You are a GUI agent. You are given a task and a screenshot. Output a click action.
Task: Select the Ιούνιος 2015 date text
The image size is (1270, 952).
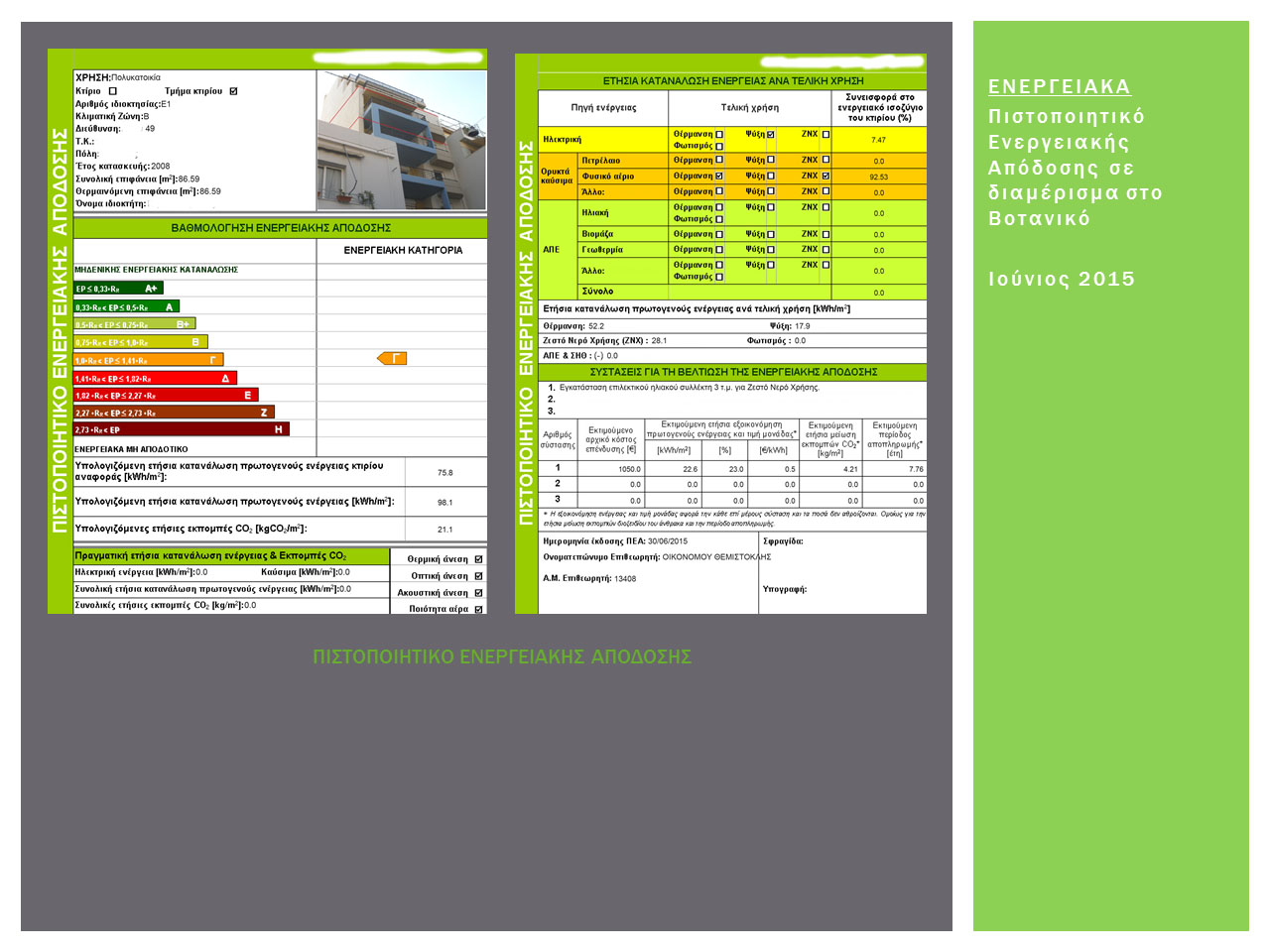pos(1062,279)
